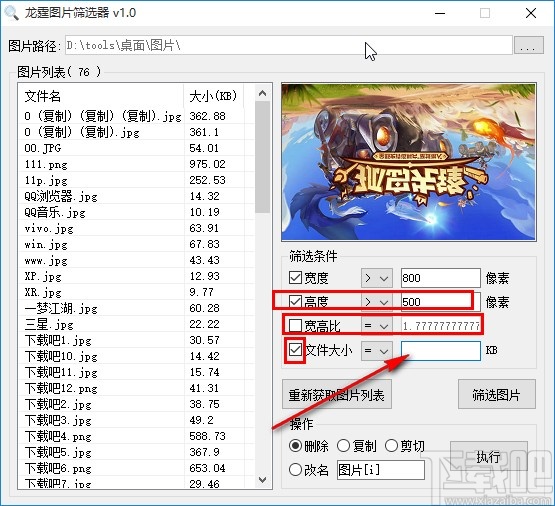Minimize the 龙霆图片筛选器 window
555x506 pixels.
(440, 13)
